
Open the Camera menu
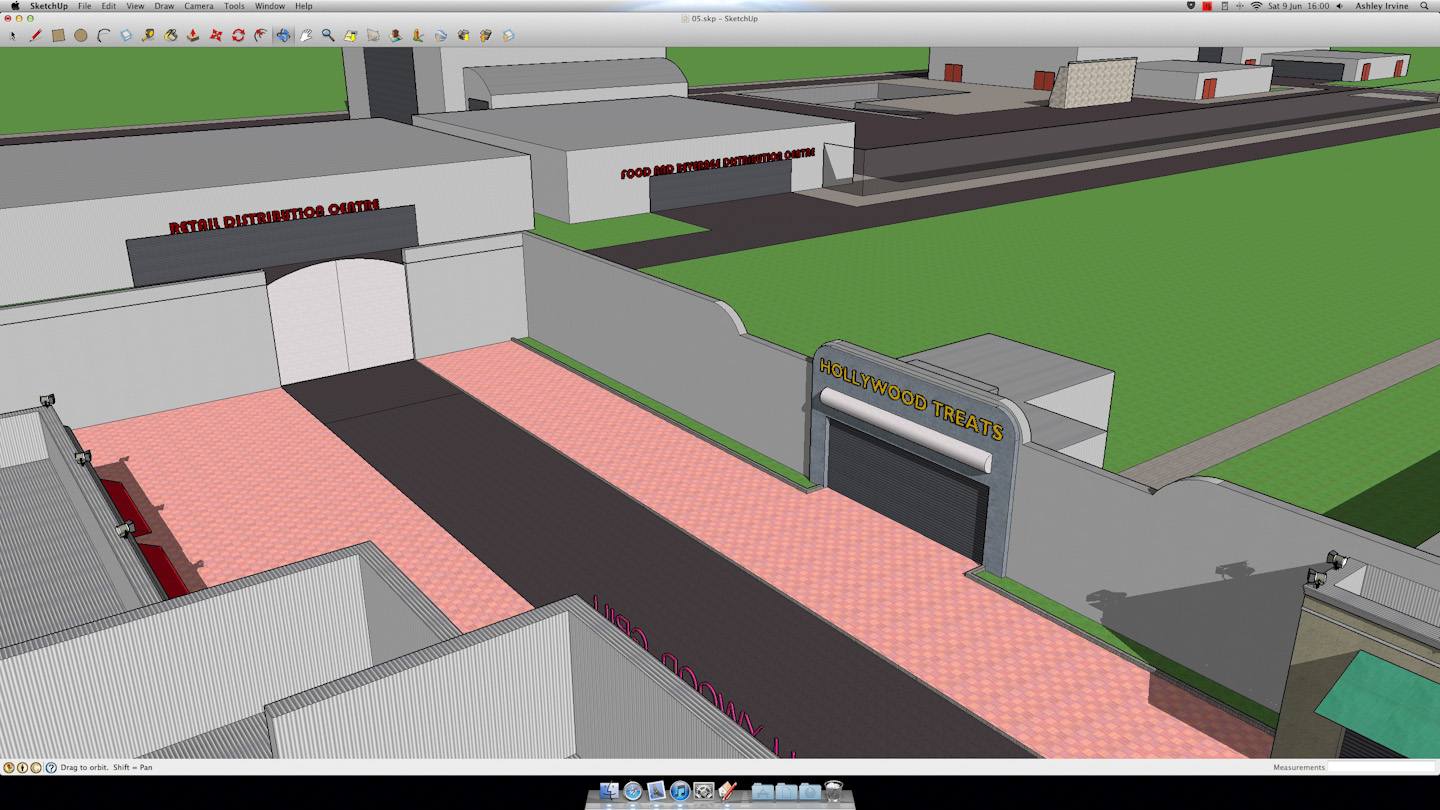(198, 6)
